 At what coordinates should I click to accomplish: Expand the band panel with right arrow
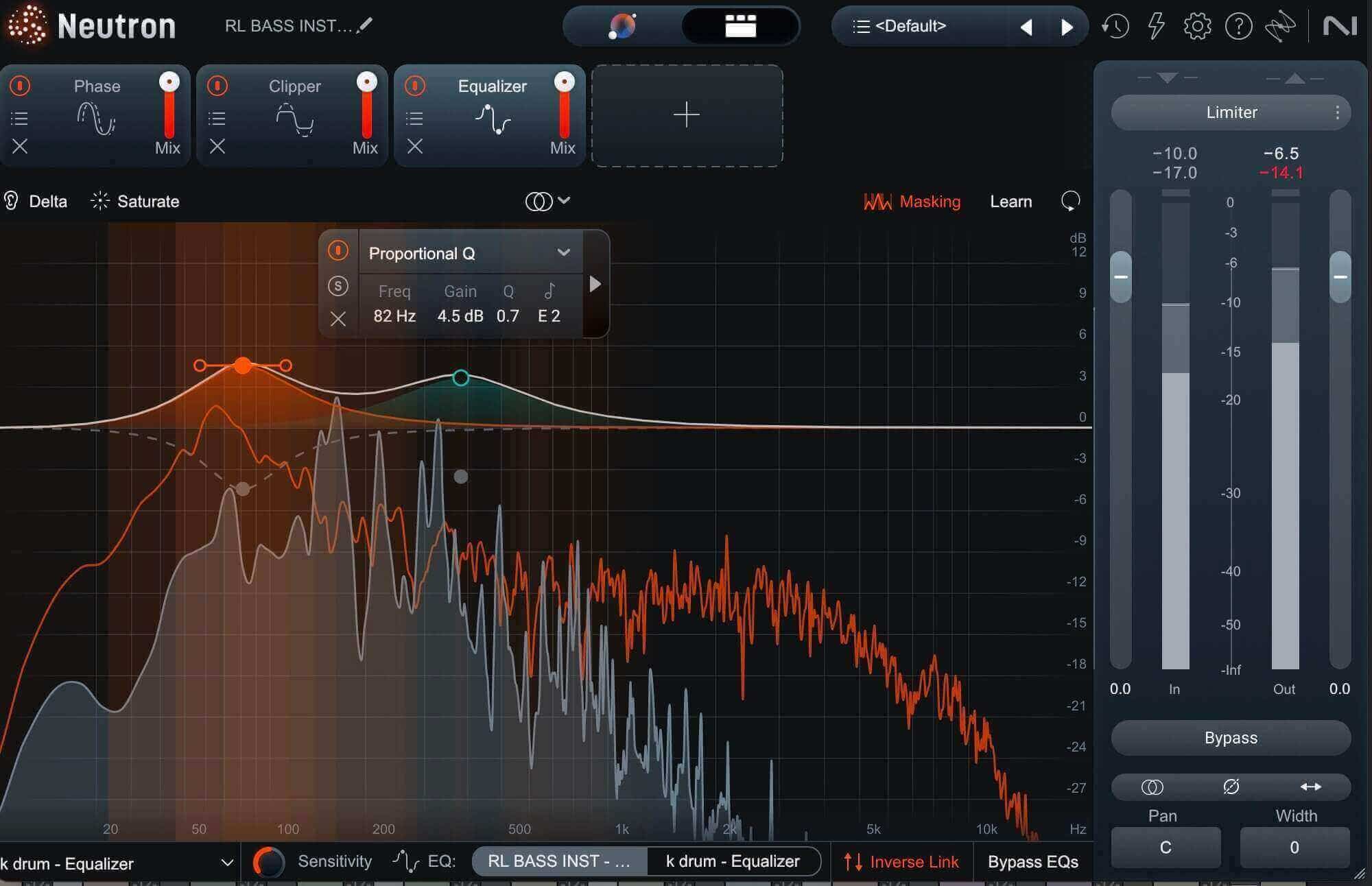(x=595, y=284)
